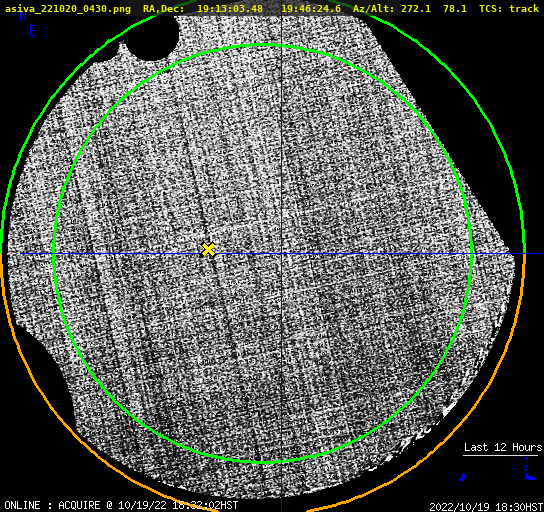Click the Last 12 Hours label
Image resolution: width=544 pixels, height=512 pixels.
pos(503,447)
